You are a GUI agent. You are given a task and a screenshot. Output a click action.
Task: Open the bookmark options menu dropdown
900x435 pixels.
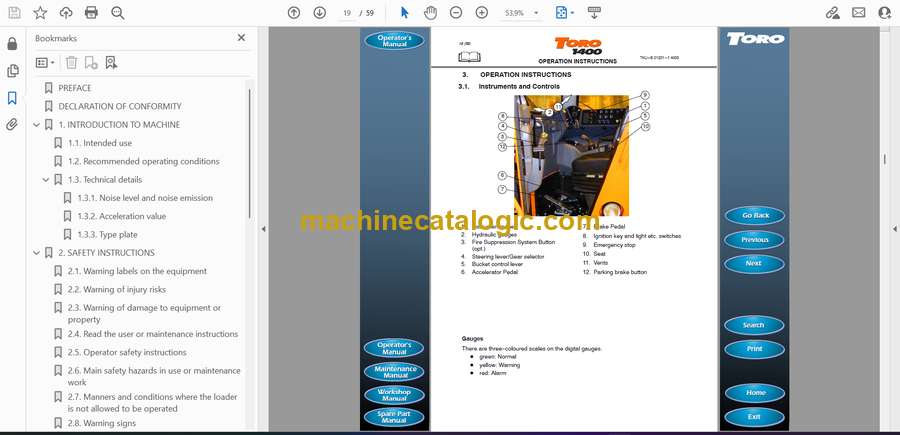click(x=45, y=63)
